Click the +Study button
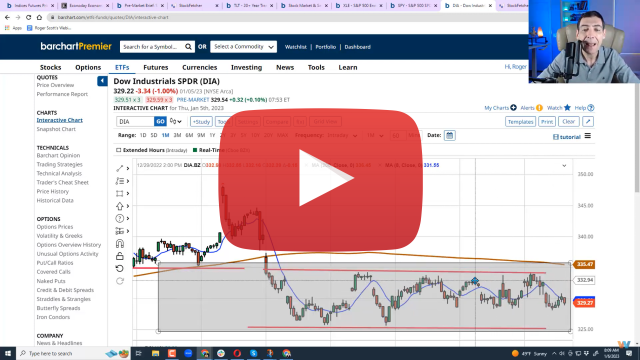The image size is (640, 360). 201,122
